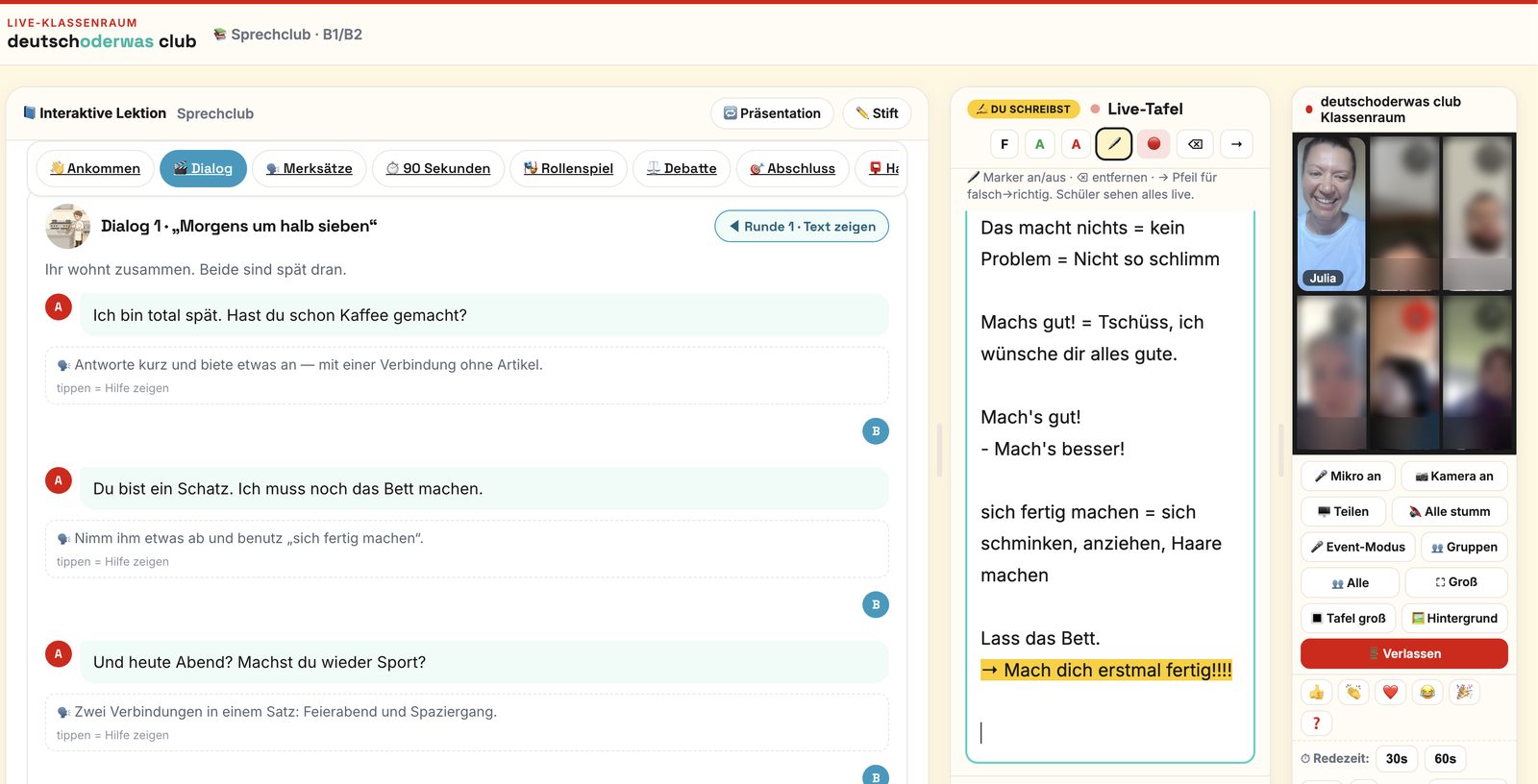This screenshot has height=784, width=1538.
Task: Open the Gruppen breakout button
Action: click(1465, 548)
